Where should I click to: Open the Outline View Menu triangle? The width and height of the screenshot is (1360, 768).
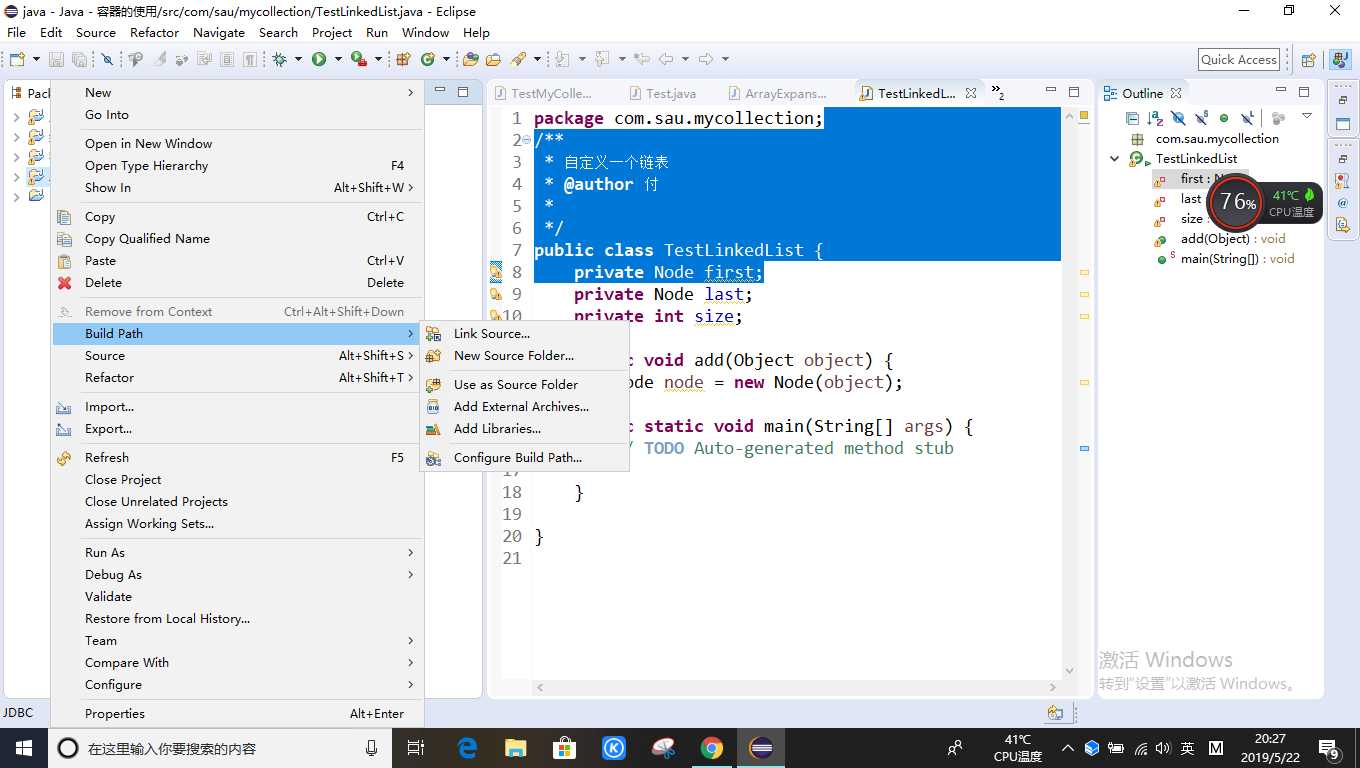point(1307,116)
